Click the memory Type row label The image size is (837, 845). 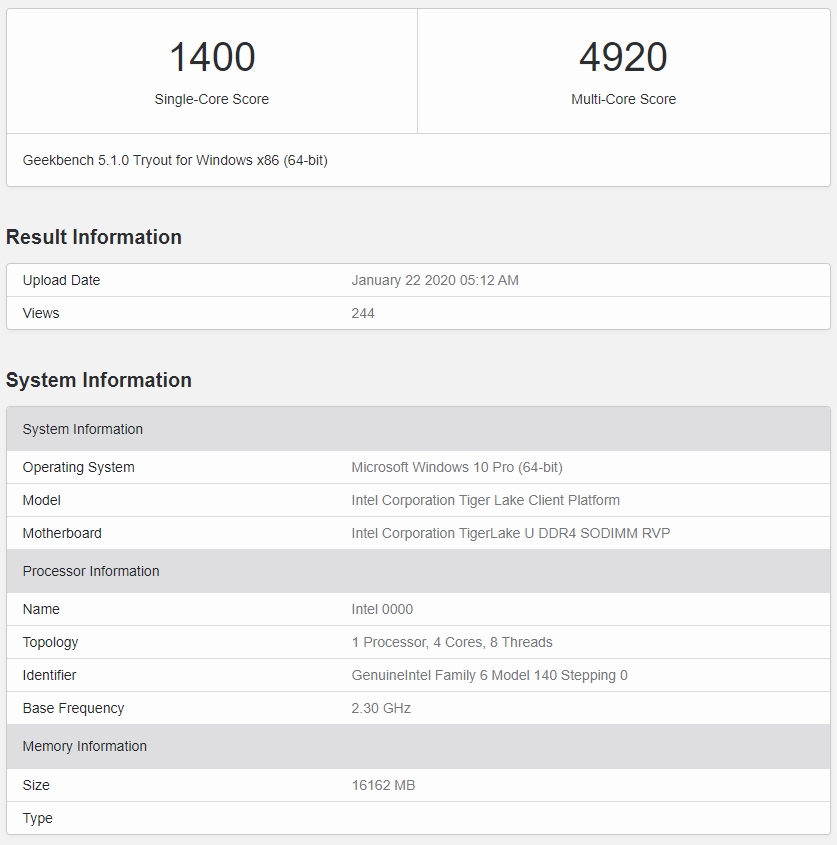pos(38,818)
